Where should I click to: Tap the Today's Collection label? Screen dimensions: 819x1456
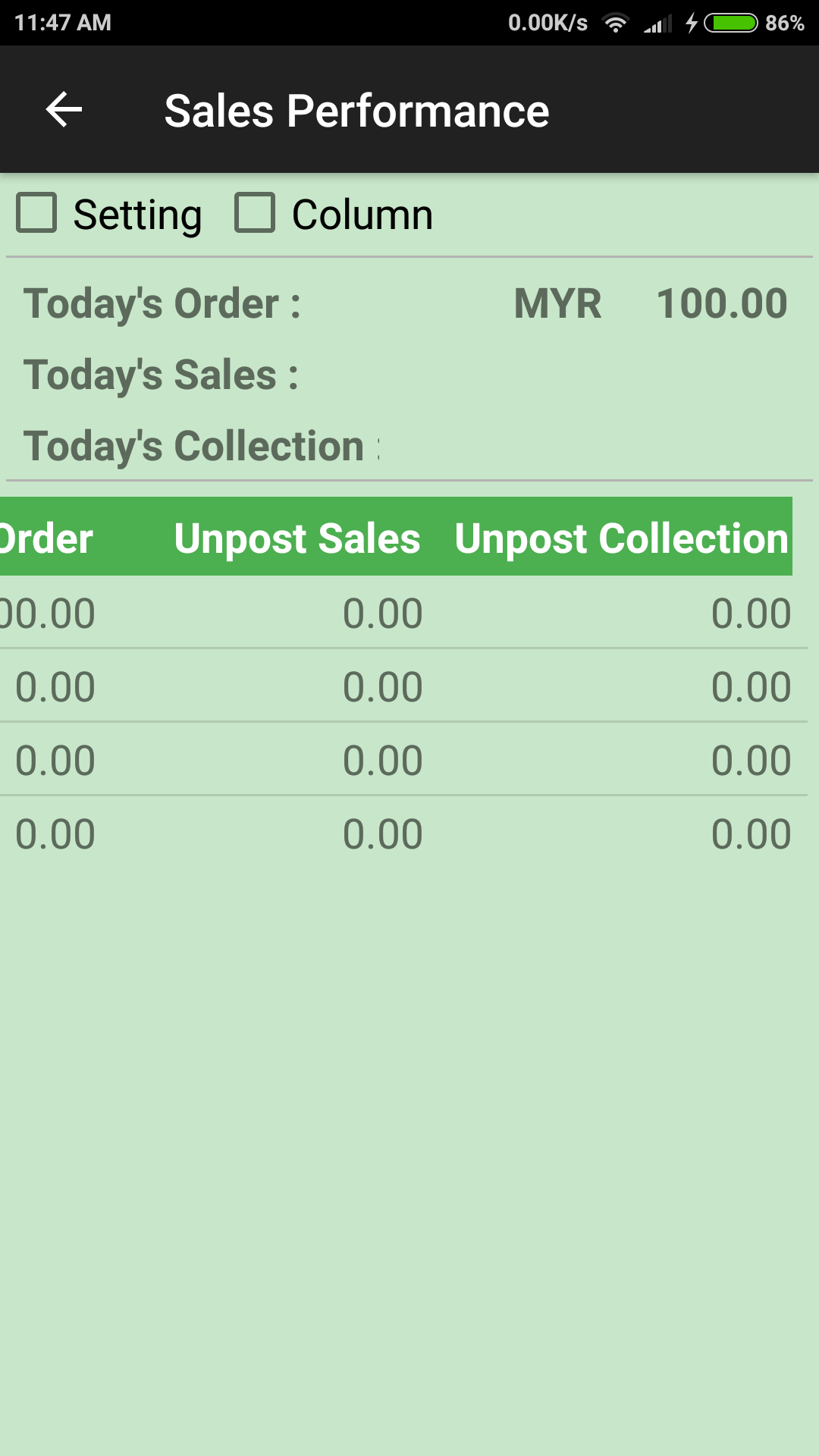coord(197,446)
